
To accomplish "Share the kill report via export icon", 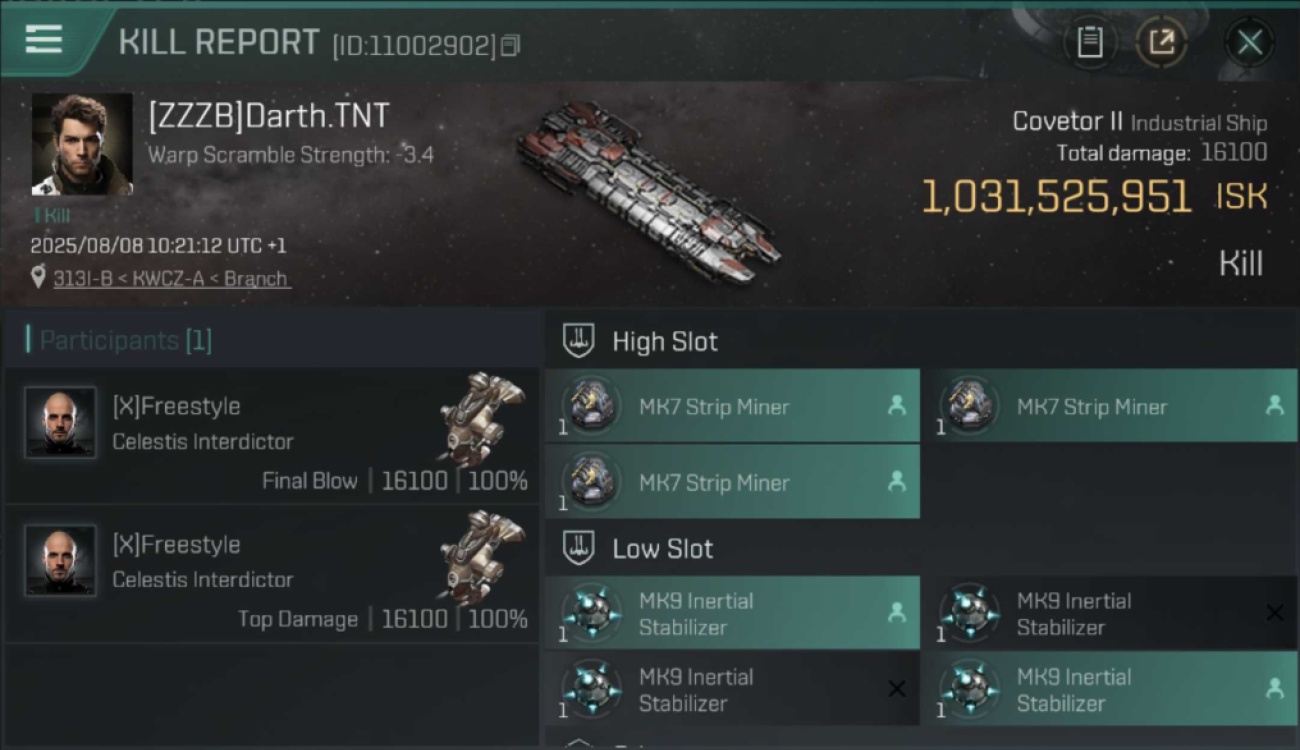I will coord(1162,42).
